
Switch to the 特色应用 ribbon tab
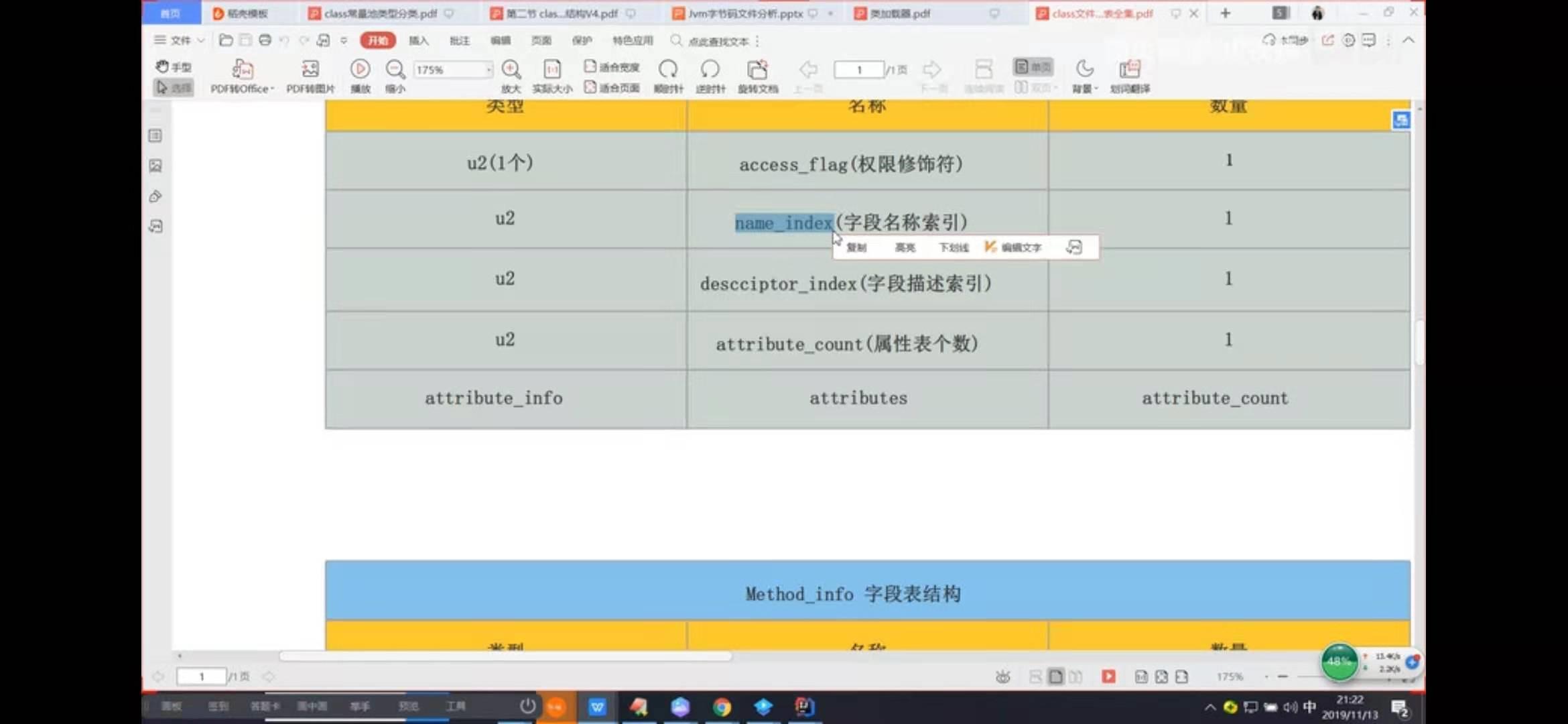tap(633, 40)
